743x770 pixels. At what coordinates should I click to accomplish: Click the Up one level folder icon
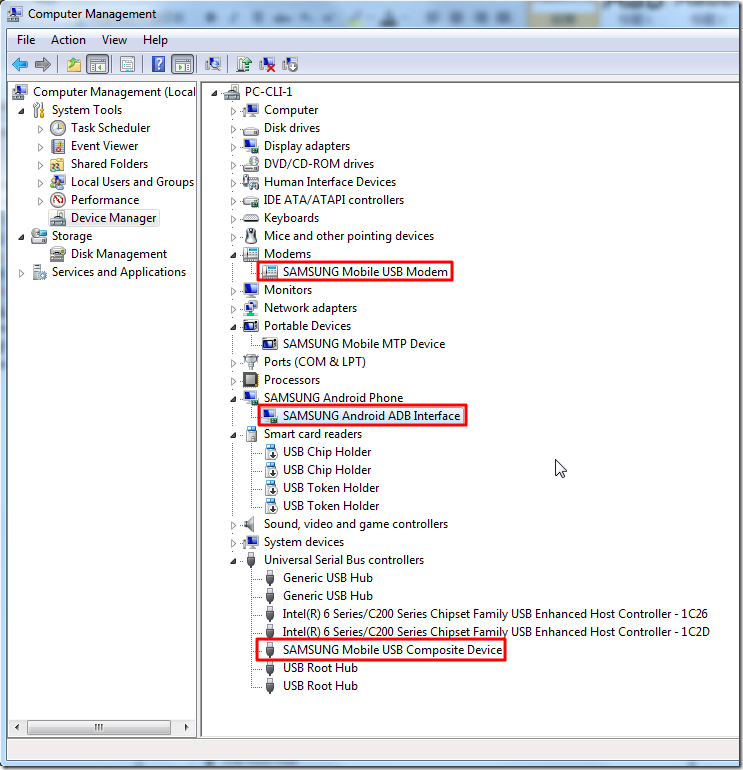click(x=74, y=64)
